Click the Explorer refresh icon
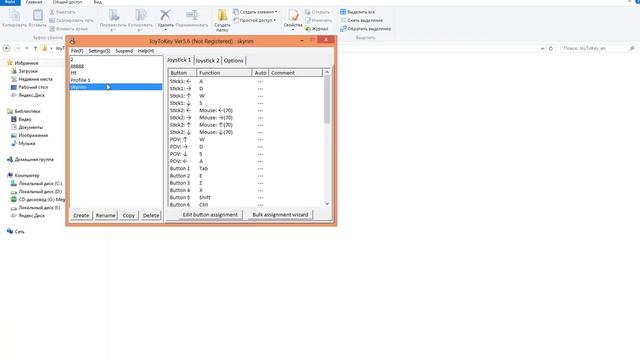The width and height of the screenshot is (640, 360). 551,48
